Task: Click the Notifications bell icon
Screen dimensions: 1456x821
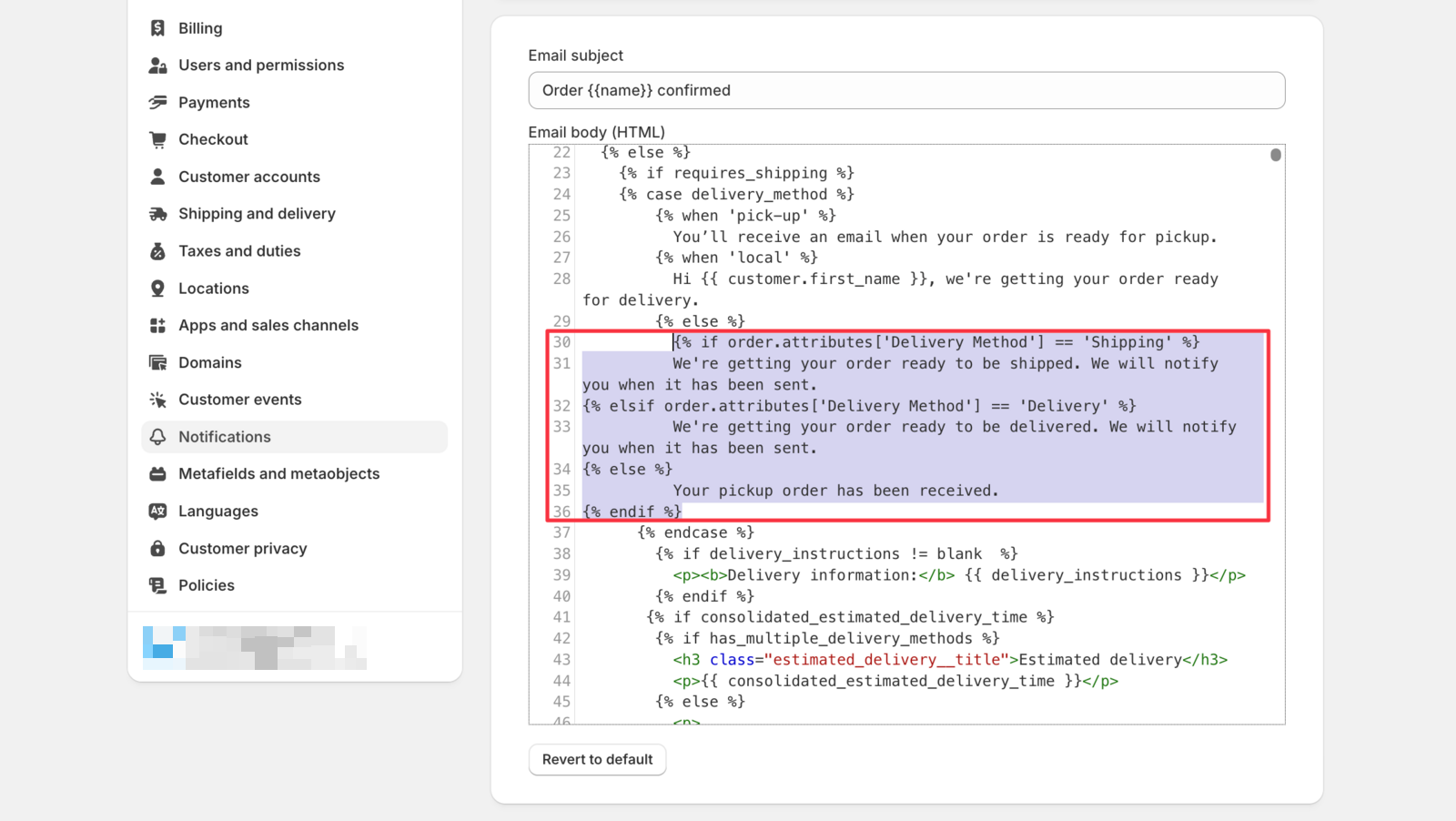Action: pyautogui.click(x=157, y=437)
